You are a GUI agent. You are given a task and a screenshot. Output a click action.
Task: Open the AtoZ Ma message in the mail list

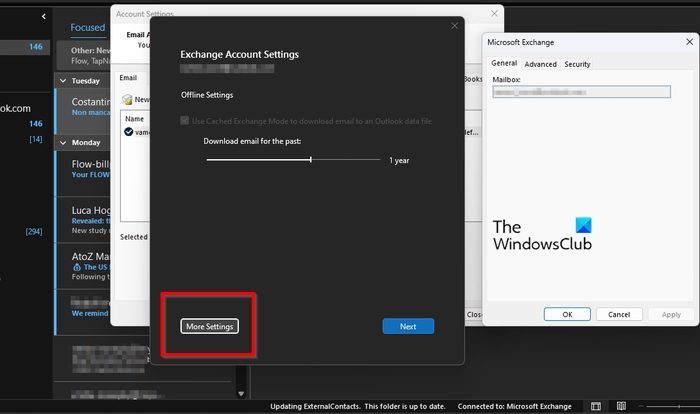point(83,266)
